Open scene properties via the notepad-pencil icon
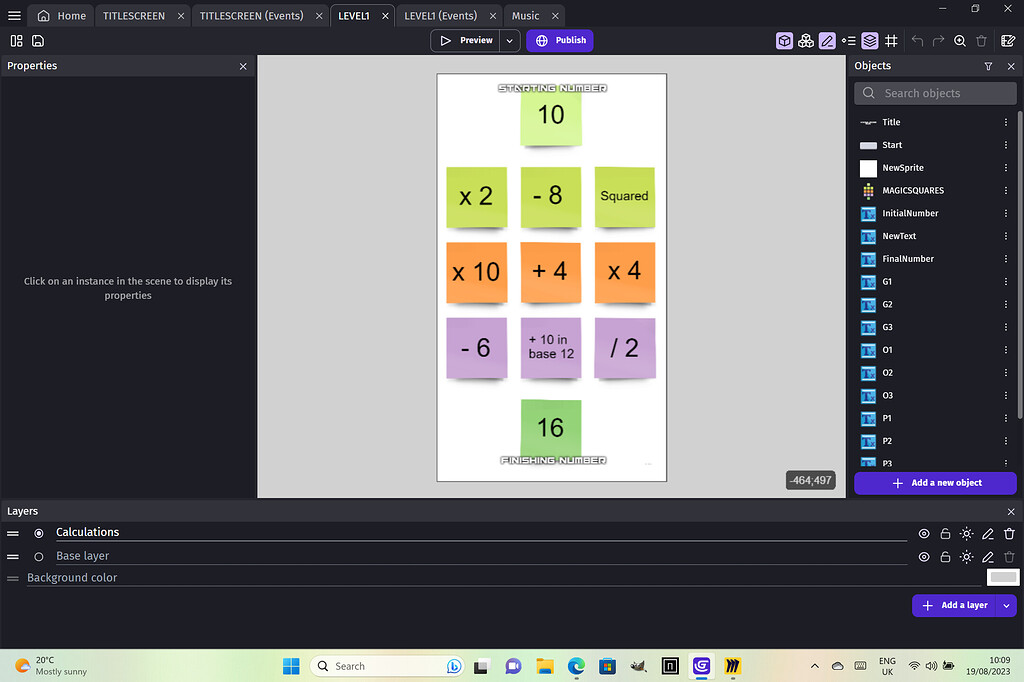This screenshot has height=682, width=1024. tap(1008, 41)
